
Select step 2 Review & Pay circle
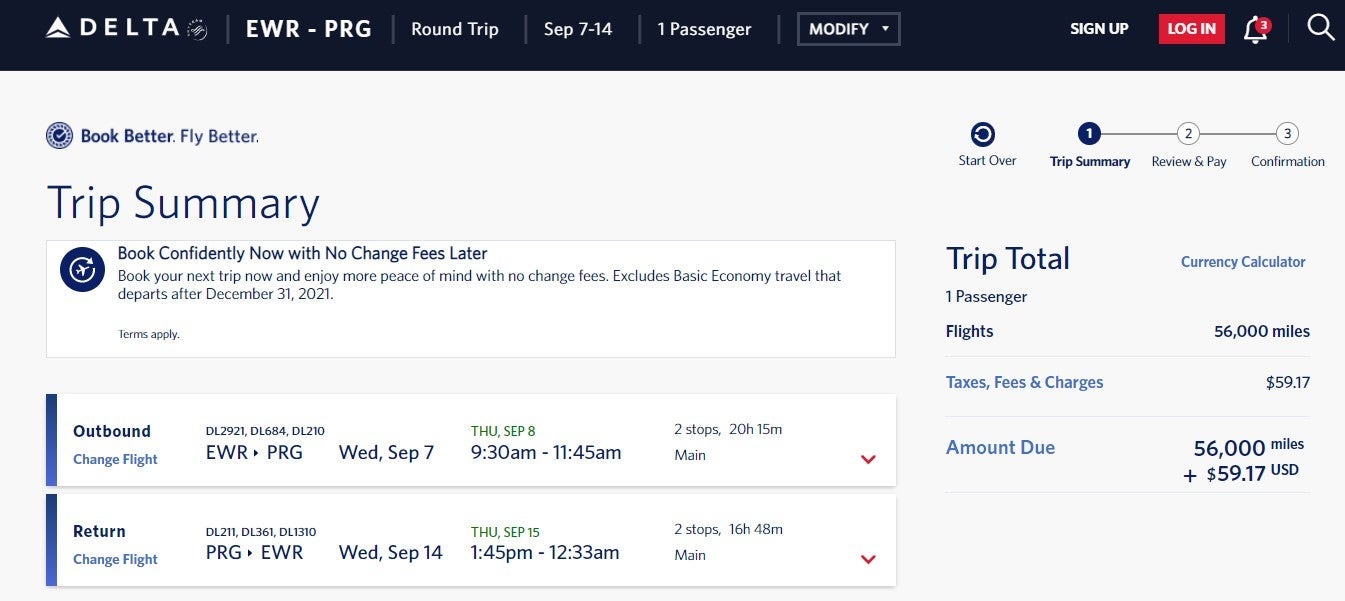point(1187,134)
